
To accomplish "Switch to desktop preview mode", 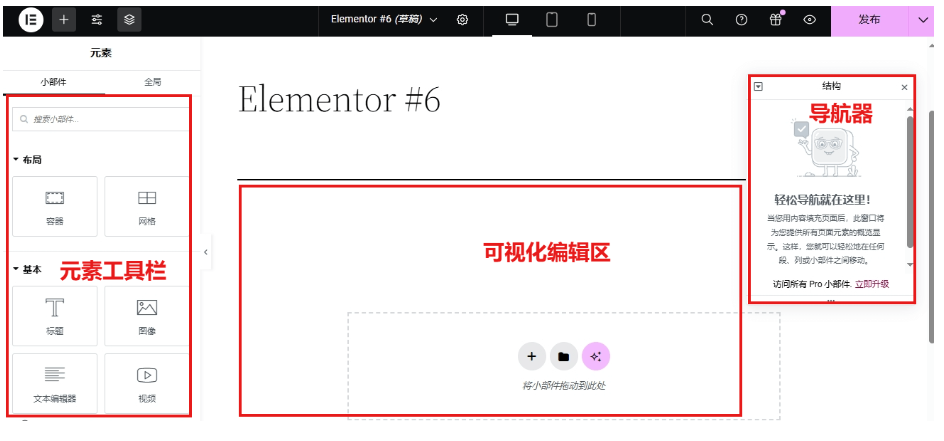I will (512, 20).
